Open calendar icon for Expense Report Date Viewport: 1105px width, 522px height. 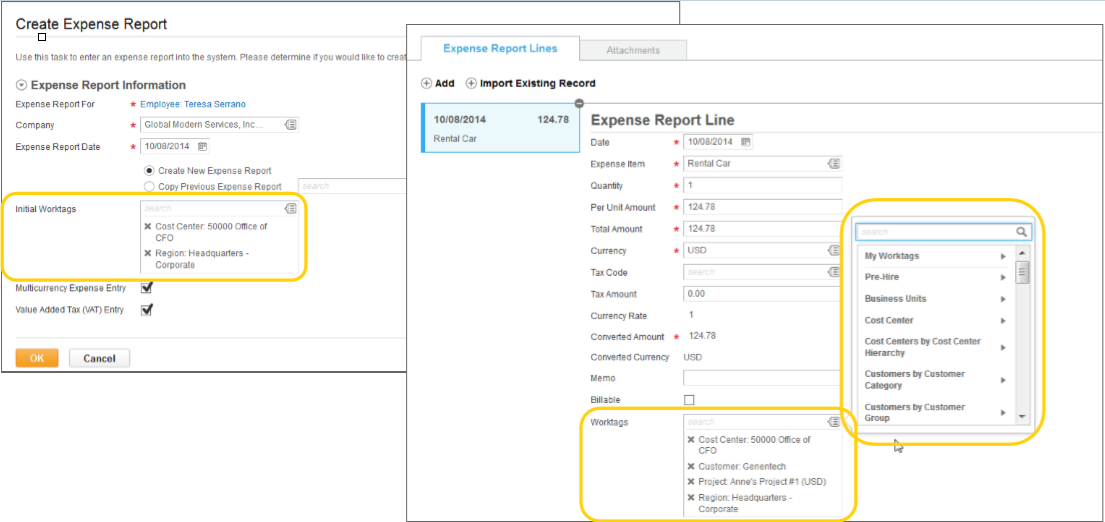[x=202, y=147]
